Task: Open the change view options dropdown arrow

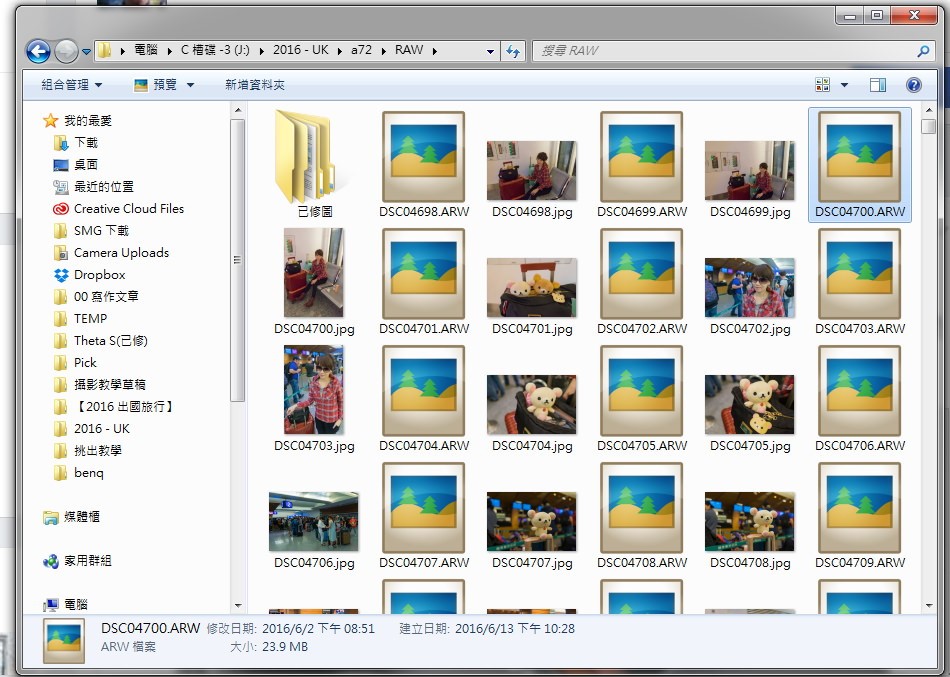Action: 844,86
